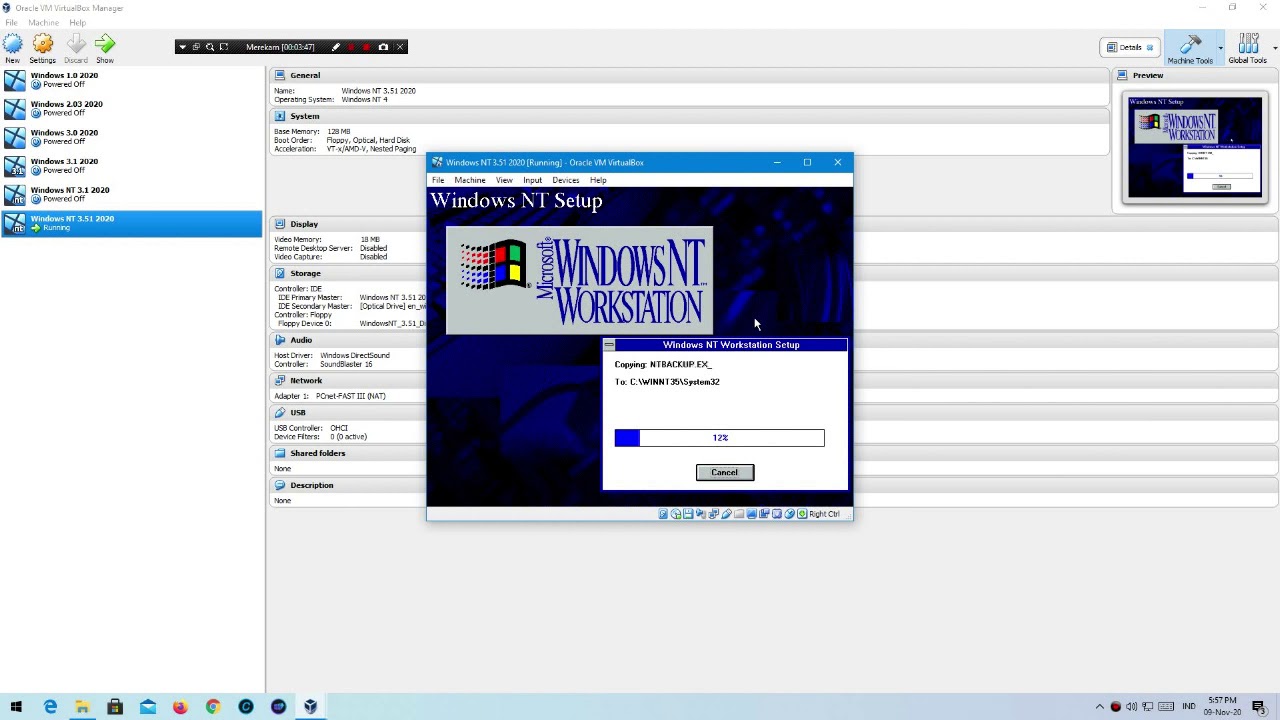This screenshot has width=1280, height=720.
Task: Open the recorder bar dropdown arrow
Action: 182,47
